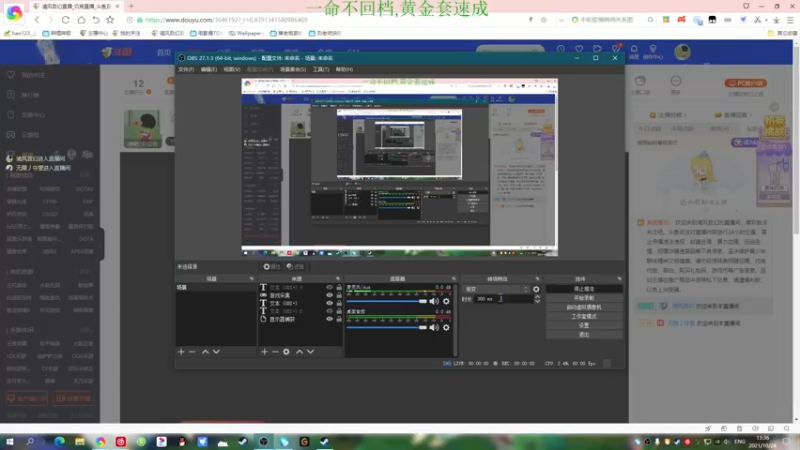This screenshot has height=450, width=800.
Task: Expand browser address bar dropdown chevron
Action: point(561,20)
